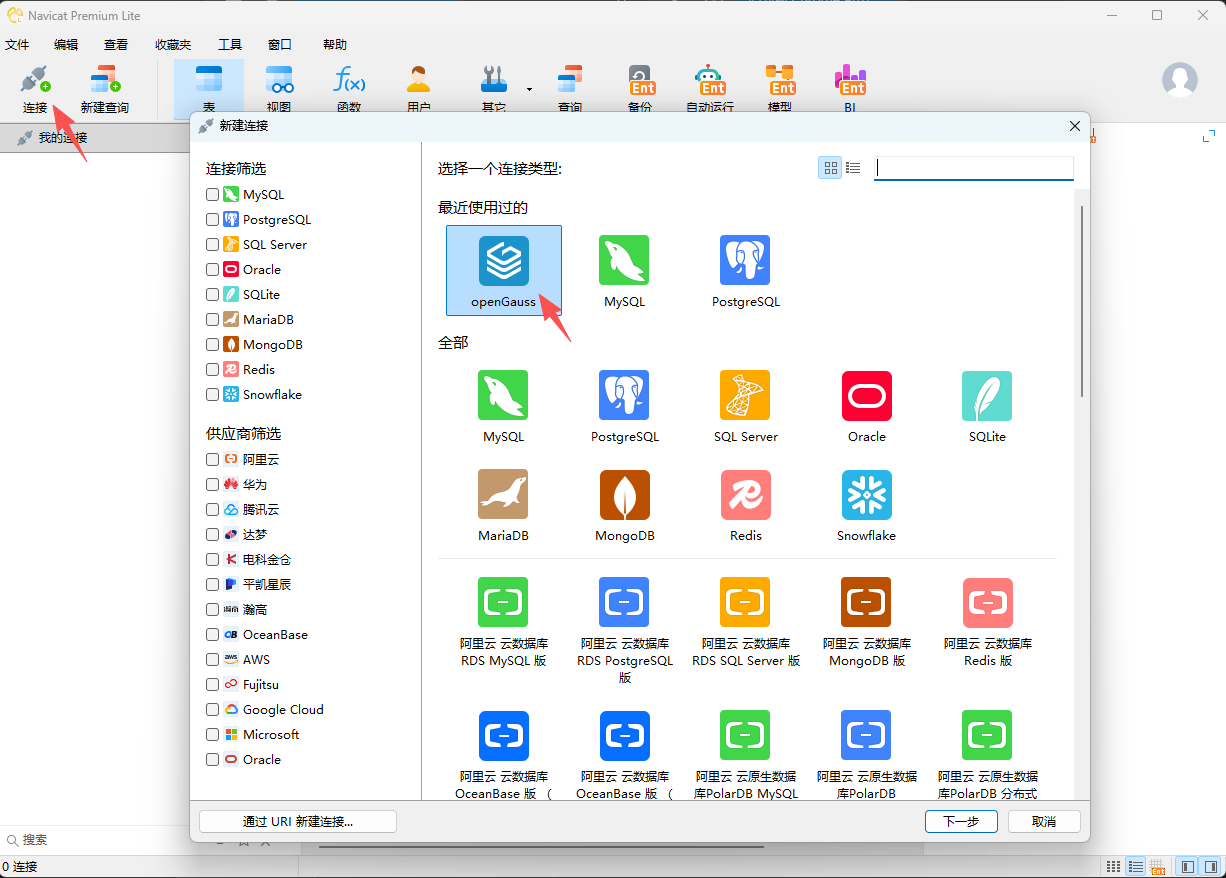Screen dimensions: 1226x878
Task: Open the 查看 menu
Action: [x=116, y=45]
